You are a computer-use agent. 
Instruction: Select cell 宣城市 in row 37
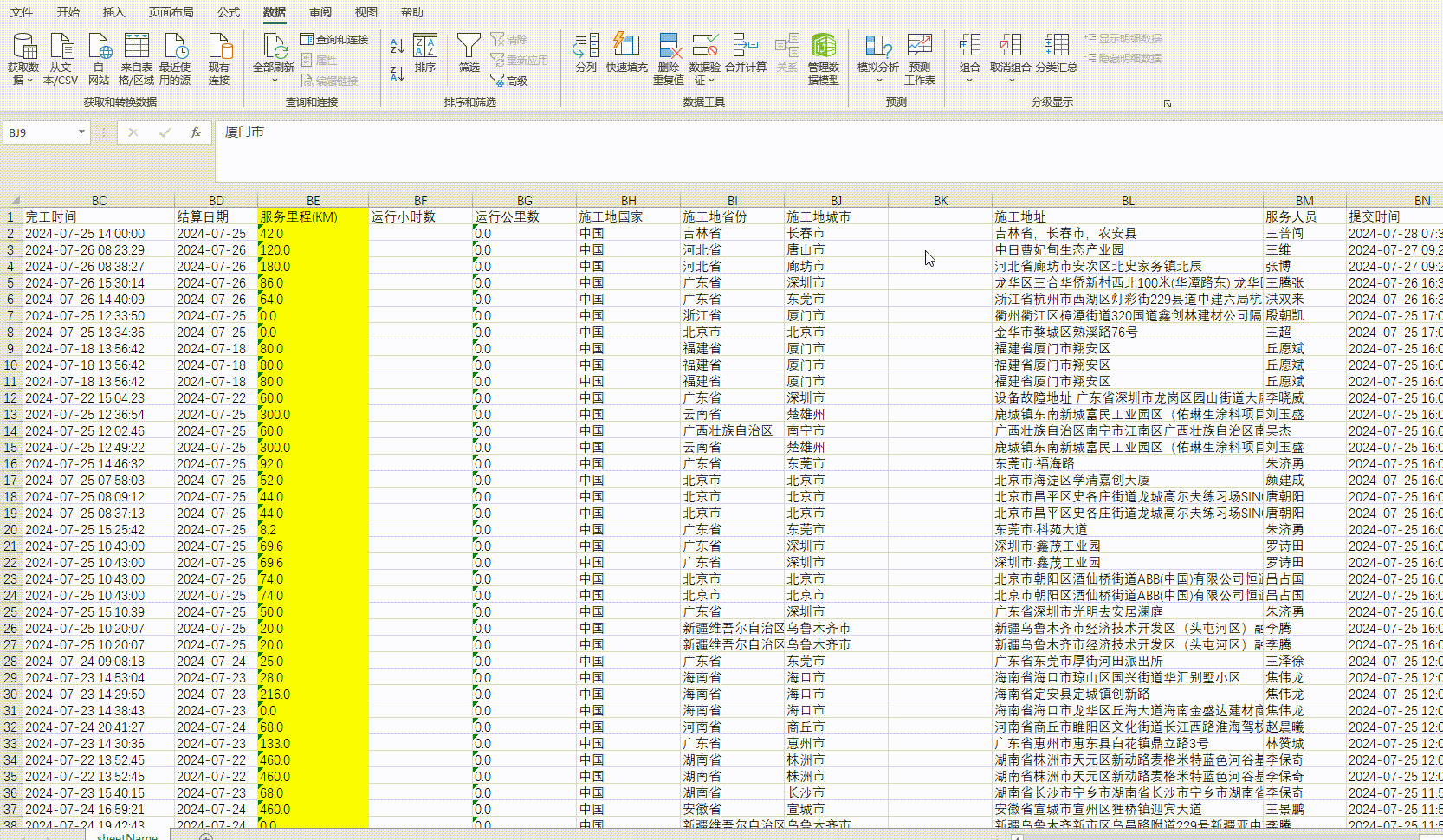836,809
